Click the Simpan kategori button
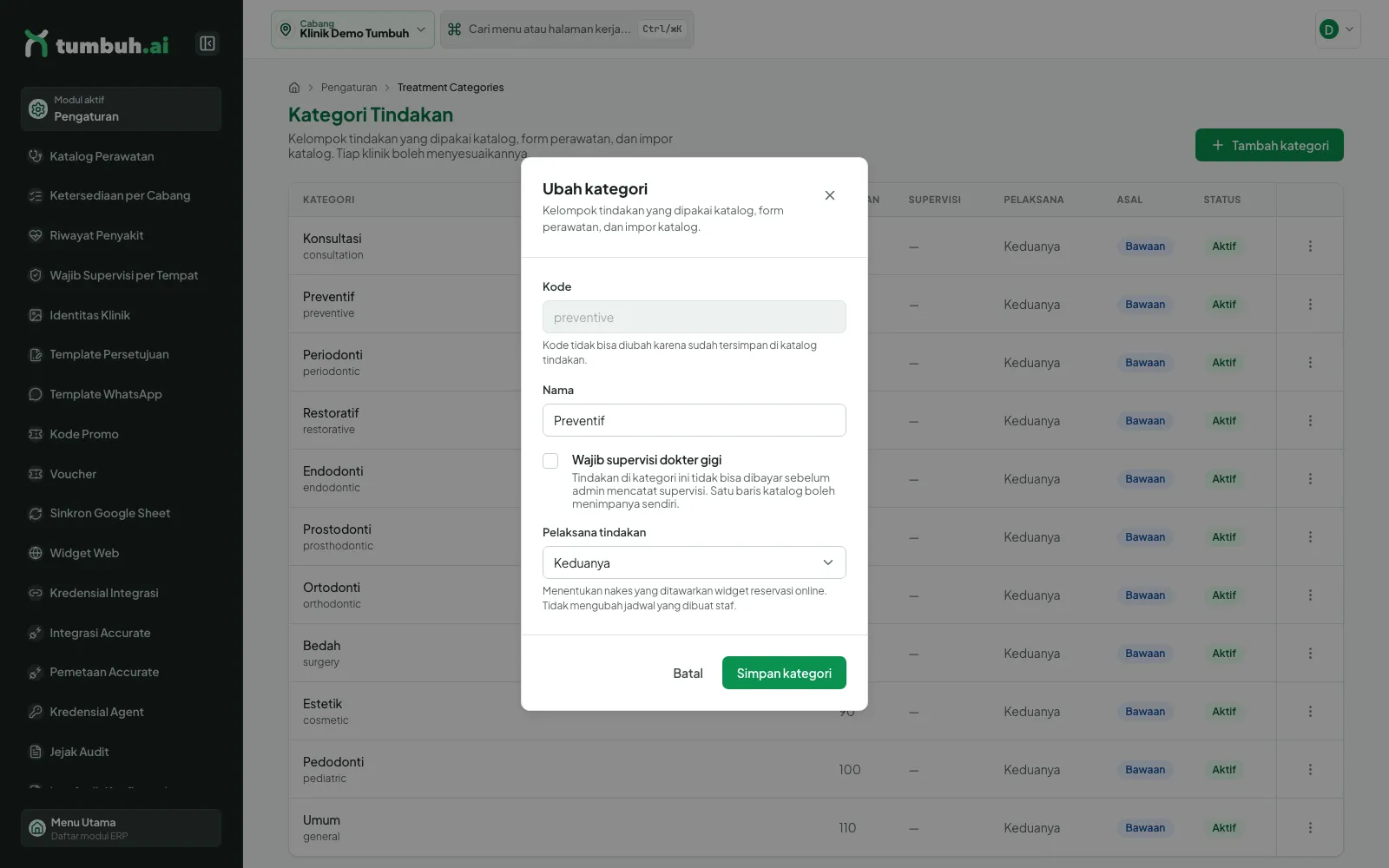 tap(784, 673)
